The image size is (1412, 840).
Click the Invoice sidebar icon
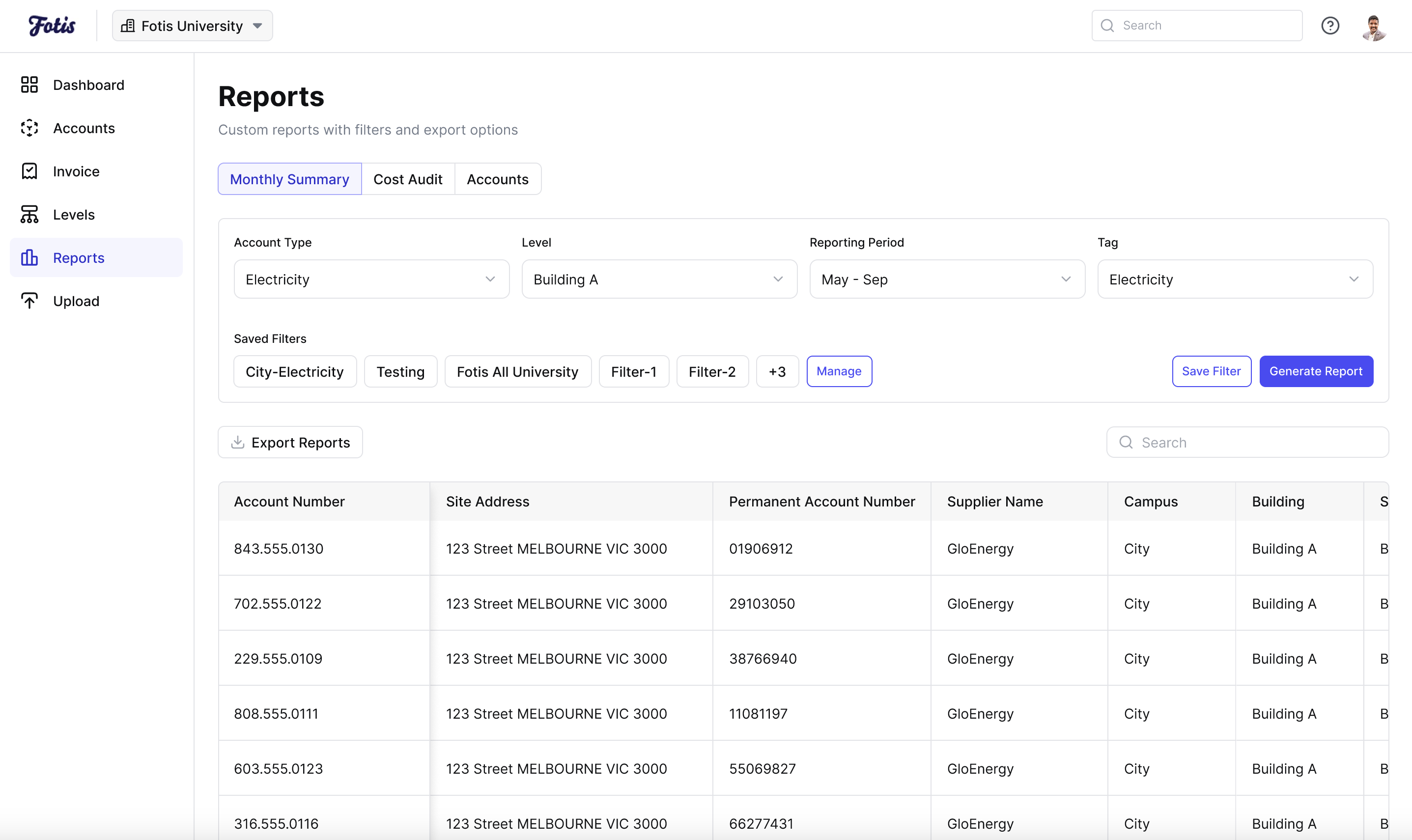tap(29, 171)
